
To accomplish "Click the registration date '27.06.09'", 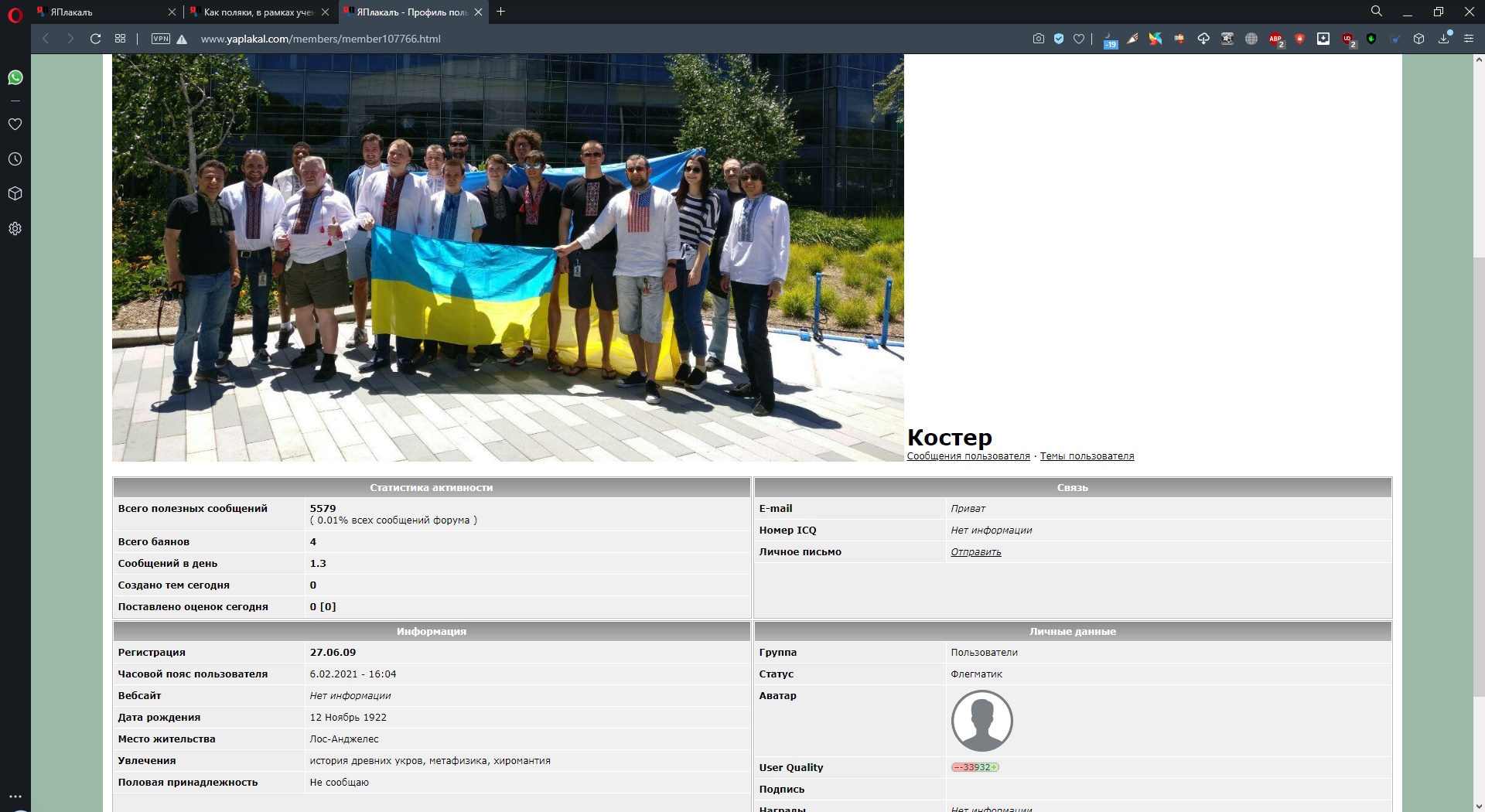I will [333, 653].
